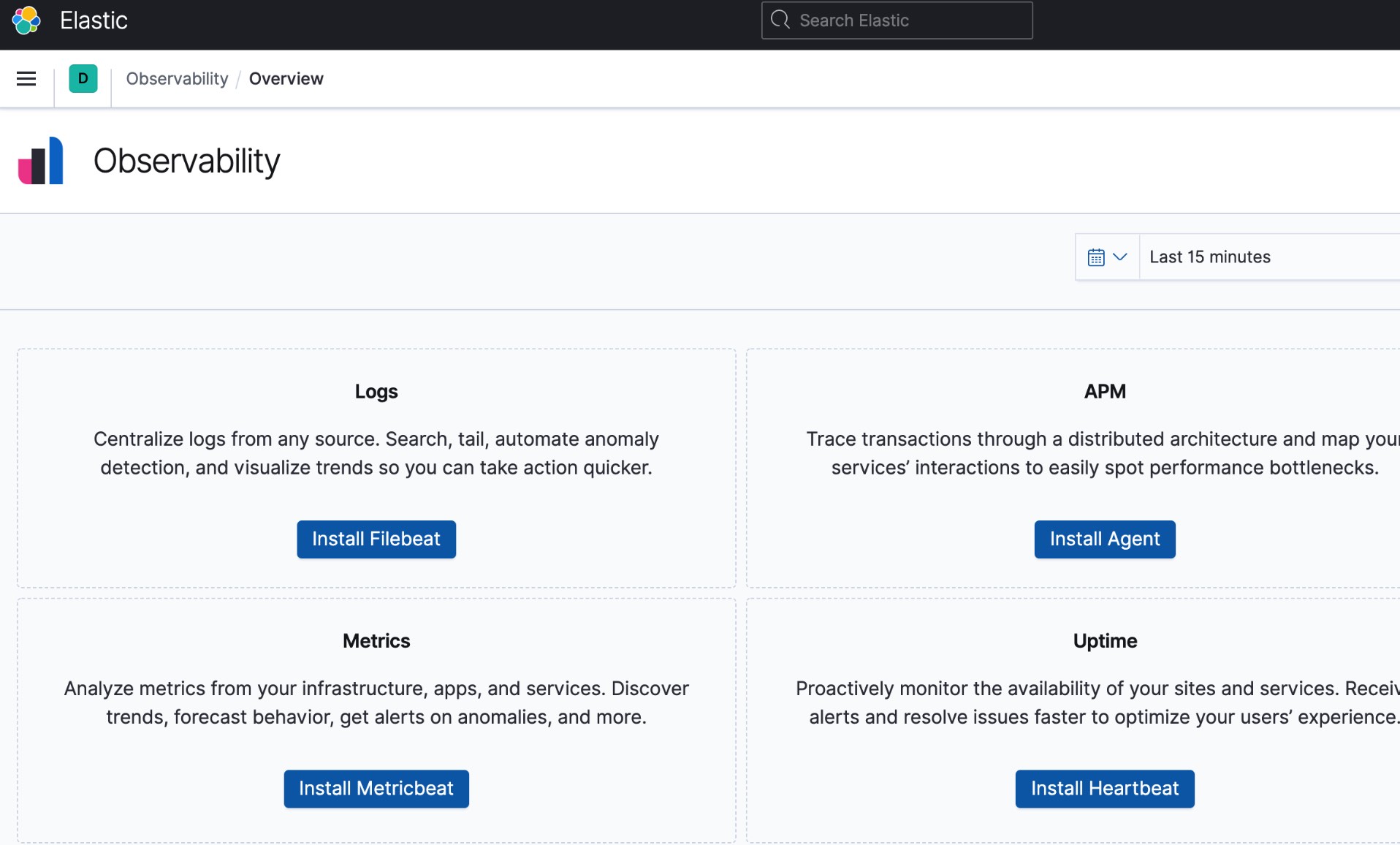
Task: Open the calendar quick date menu
Action: pyautogui.click(x=1107, y=257)
